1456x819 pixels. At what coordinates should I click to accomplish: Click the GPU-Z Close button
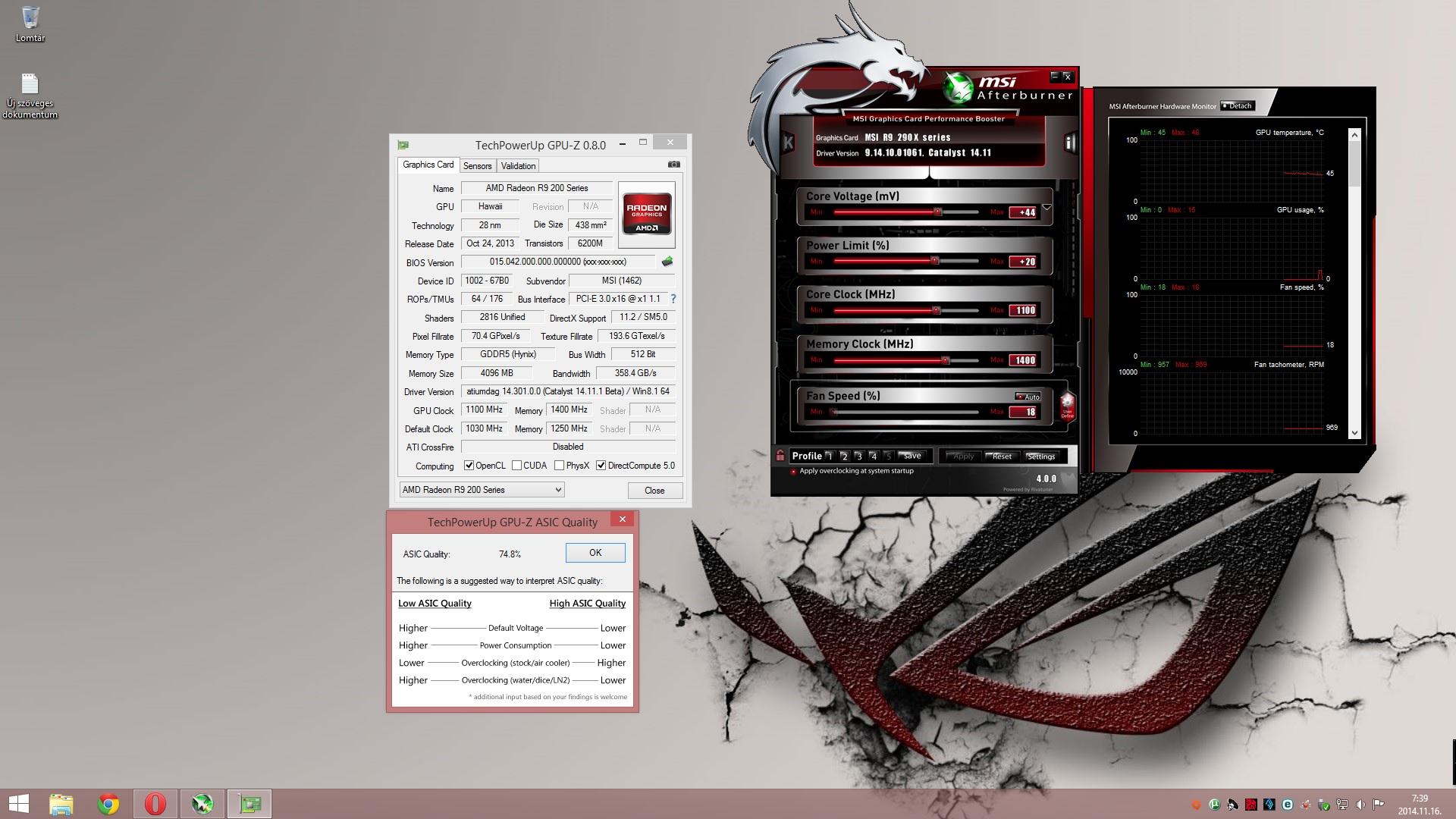(654, 491)
